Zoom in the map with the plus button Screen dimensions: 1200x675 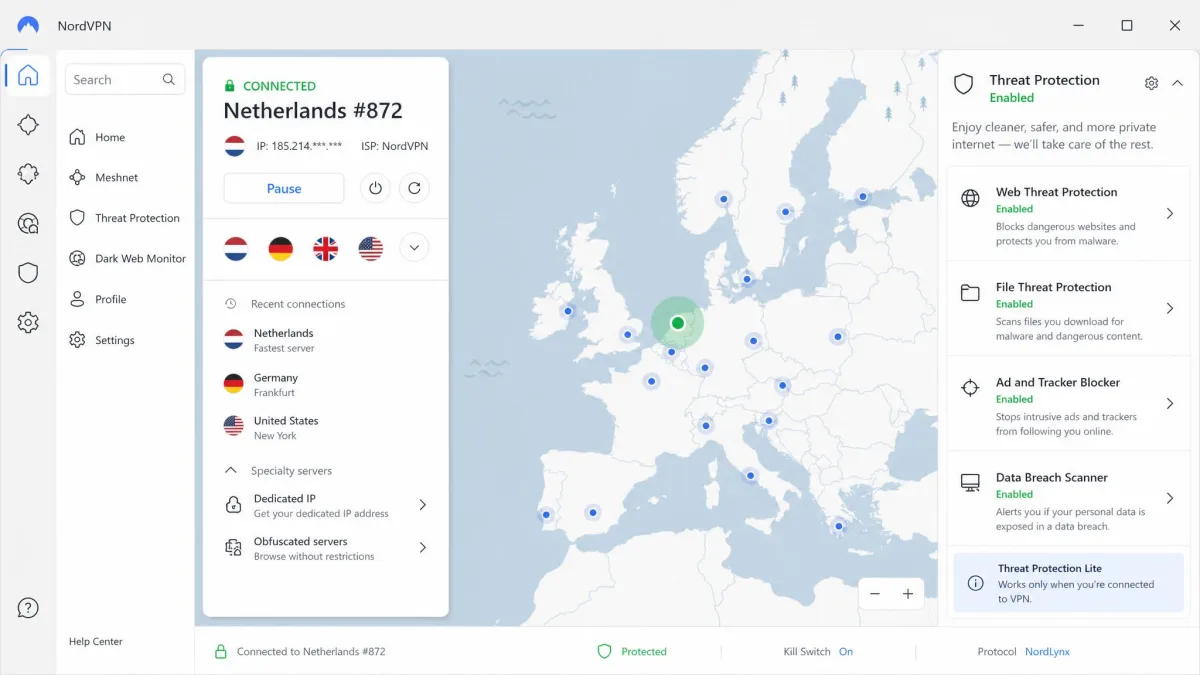pyautogui.click(x=908, y=594)
